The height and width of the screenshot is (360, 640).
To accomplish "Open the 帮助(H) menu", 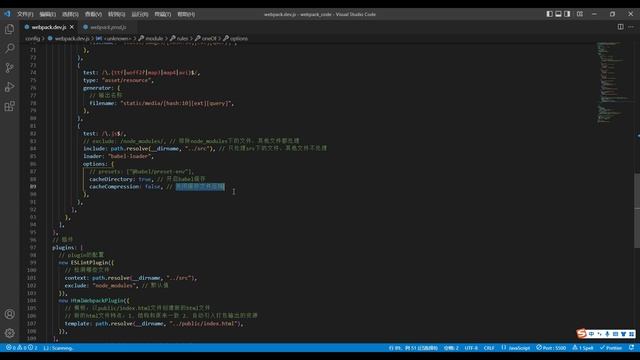I will click(186, 14).
